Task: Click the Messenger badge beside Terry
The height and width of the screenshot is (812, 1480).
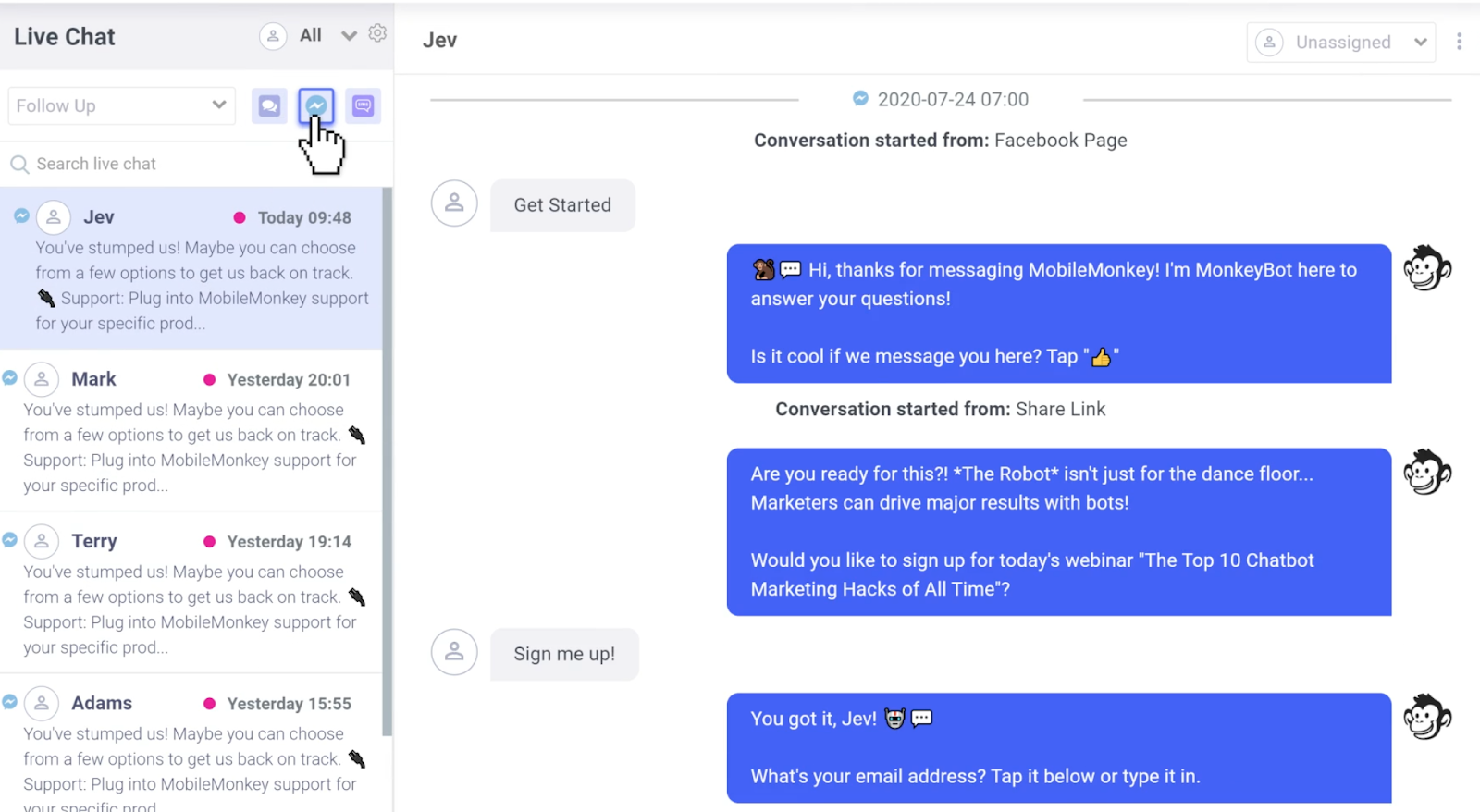Action: coord(9,539)
